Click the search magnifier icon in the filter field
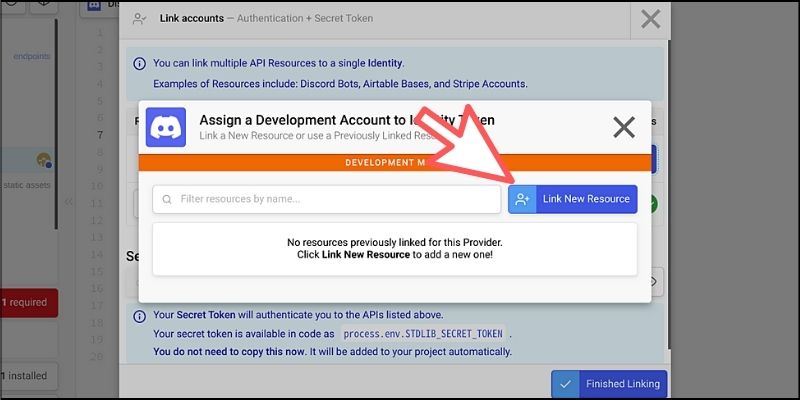The height and width of the screenshot is (400, 800). pos(167,199)
